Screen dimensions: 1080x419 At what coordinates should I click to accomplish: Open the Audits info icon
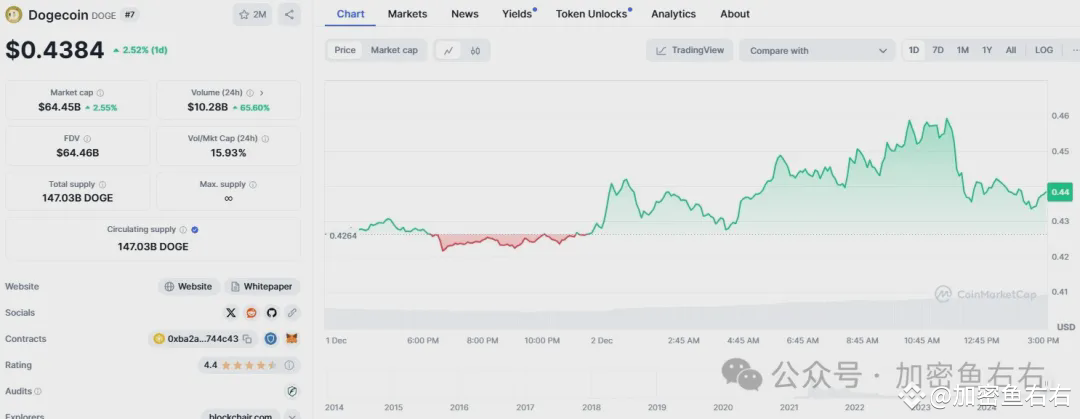38,391
